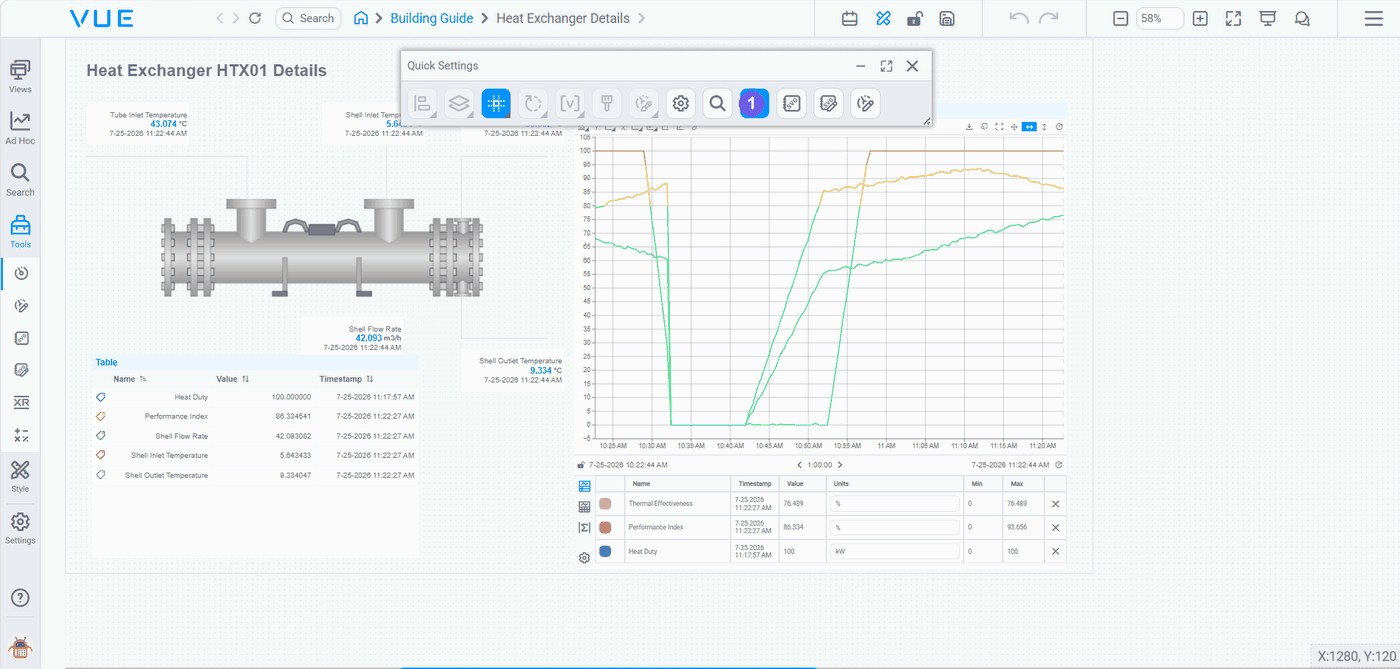Open the Tools toolbox in sidebar
This screenshot has width=1400, height=669.
(x=20, y=231)
